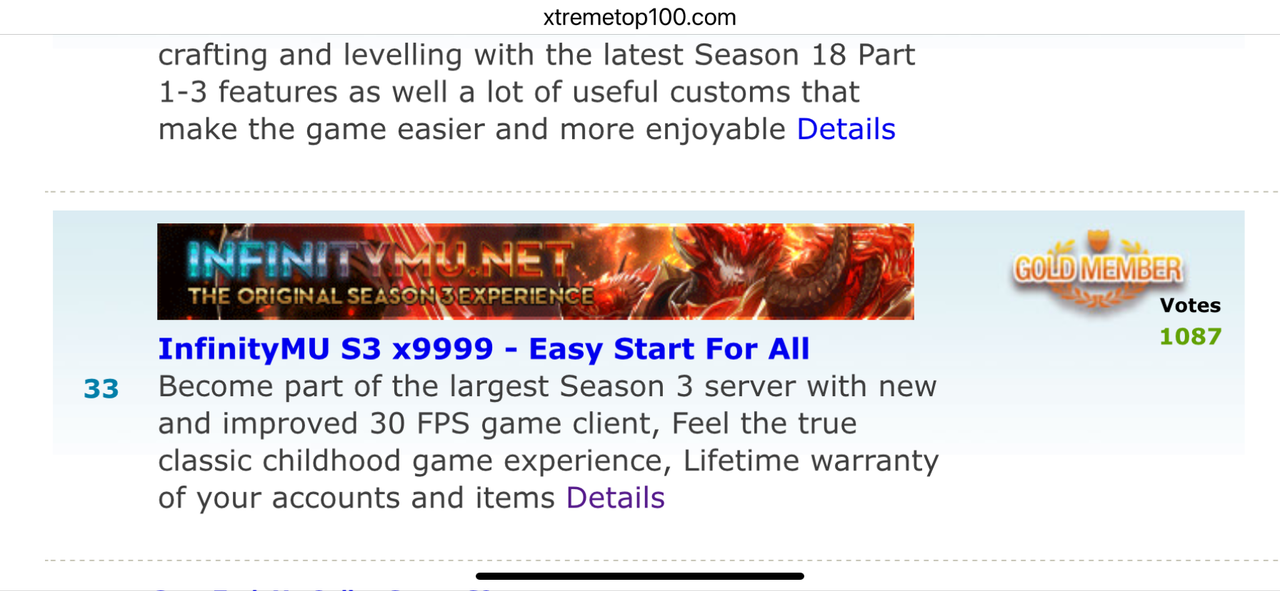Click the 'Become part of the largest' description text
Viewport: 1280px width, 591px height.
340,387
